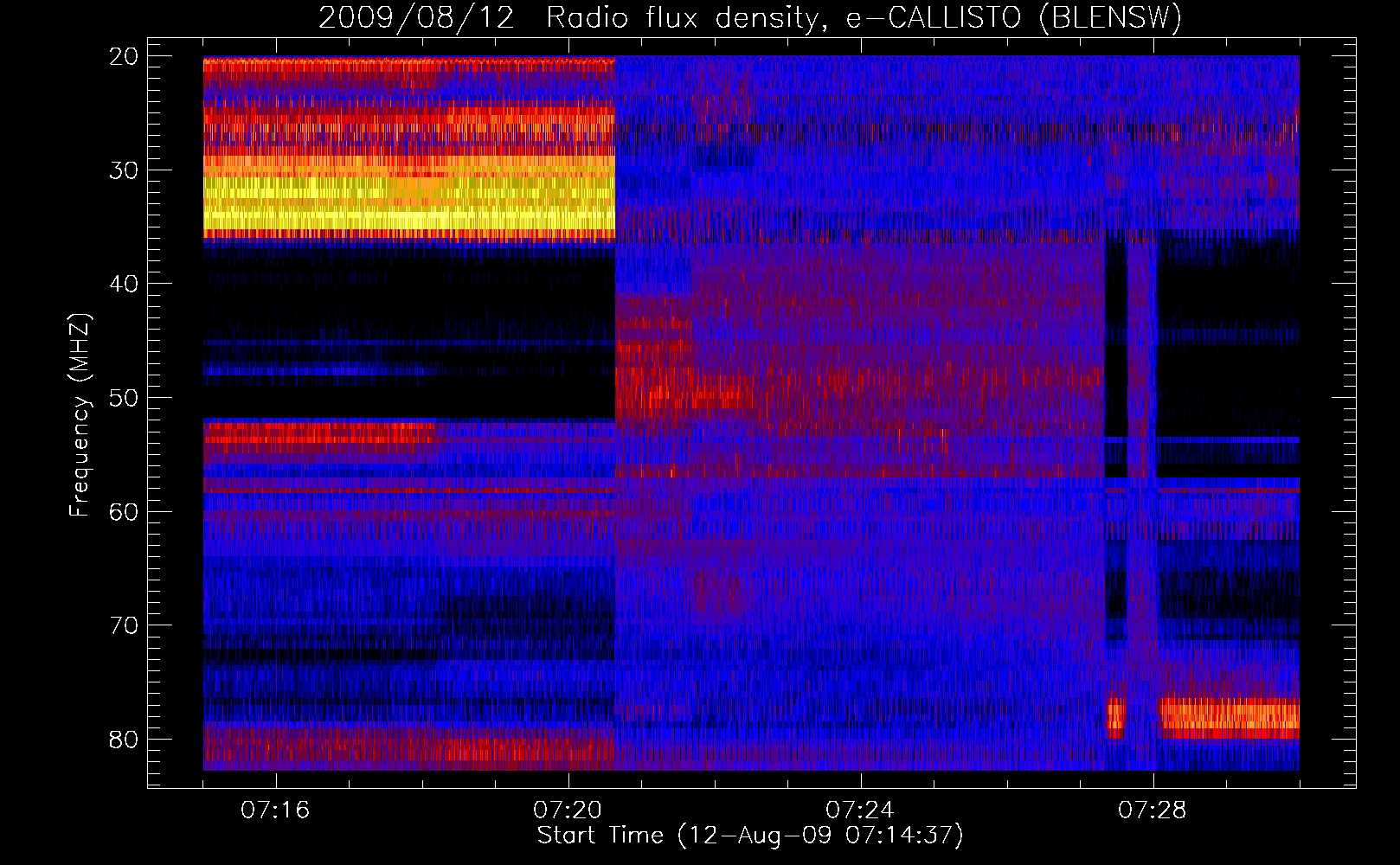Screen dimensions: 1400x865
Task: Click the plot title '2009/08/12 Radio flux density'
Action: click(x=749, y=17)
